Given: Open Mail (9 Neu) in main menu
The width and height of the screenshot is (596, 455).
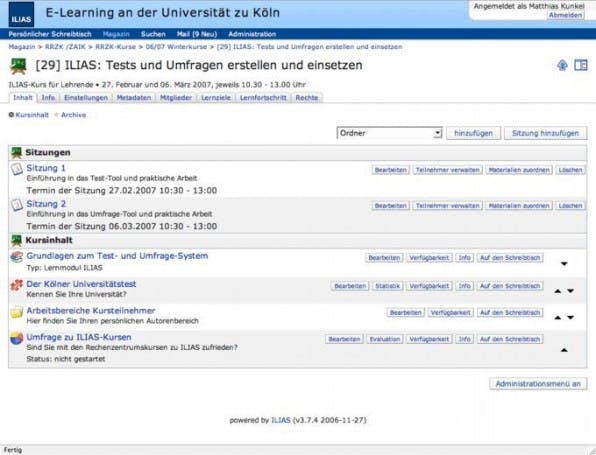Looking at the screenshot, I should coord(197,34).
